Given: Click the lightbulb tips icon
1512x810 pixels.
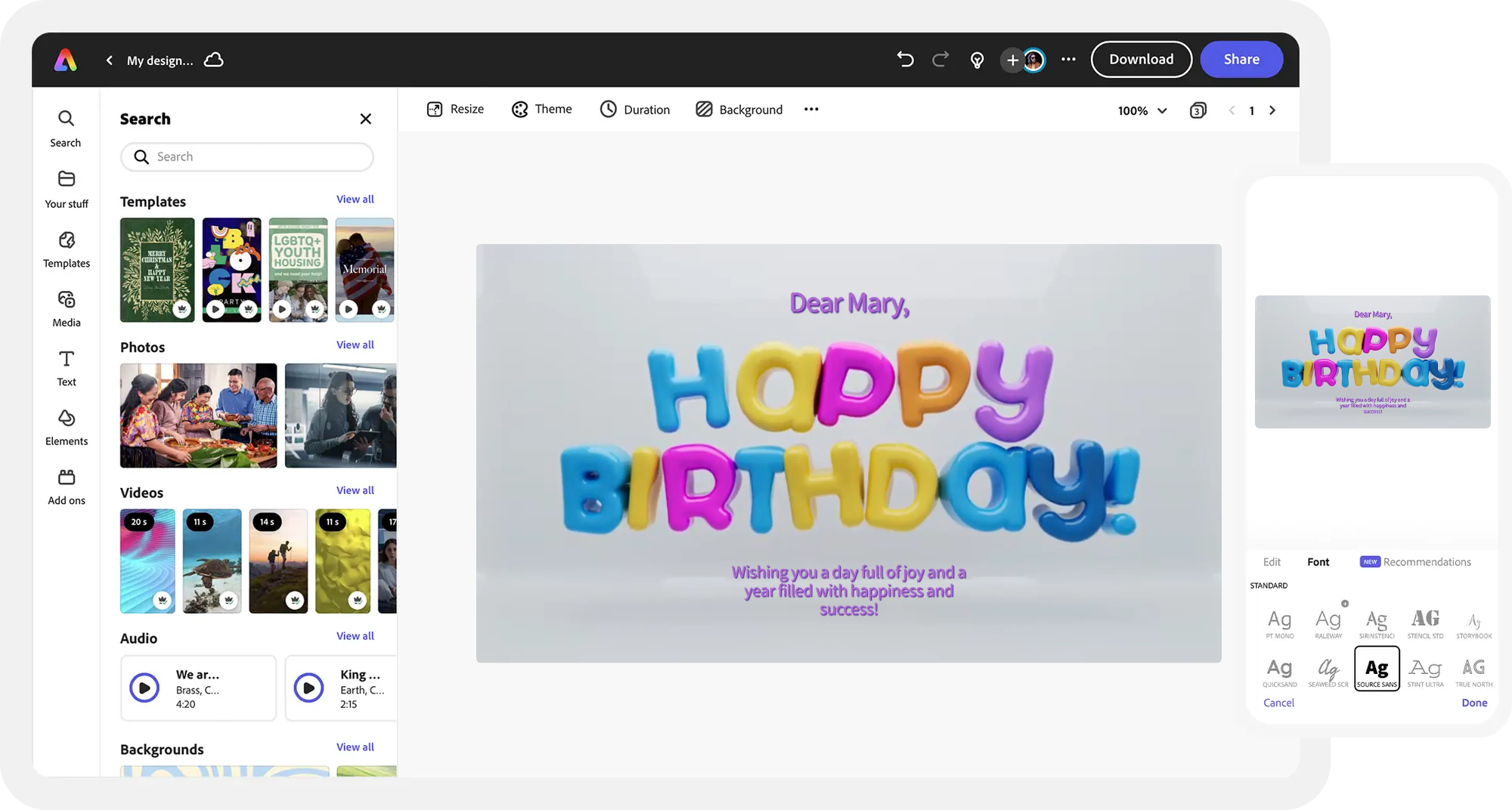Looking at the screenshot, I should [x=977, y=60].
